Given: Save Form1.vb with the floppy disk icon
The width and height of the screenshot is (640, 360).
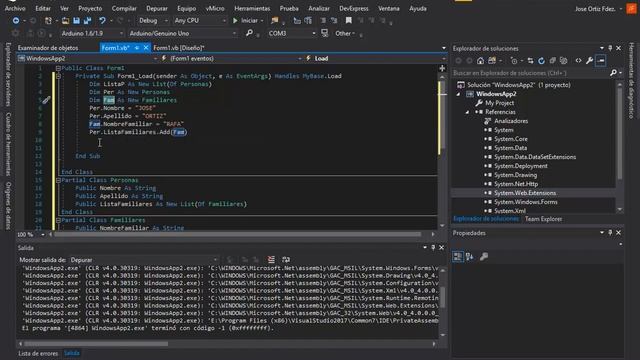Looking at the screenshot, I should tap(76, 20).
